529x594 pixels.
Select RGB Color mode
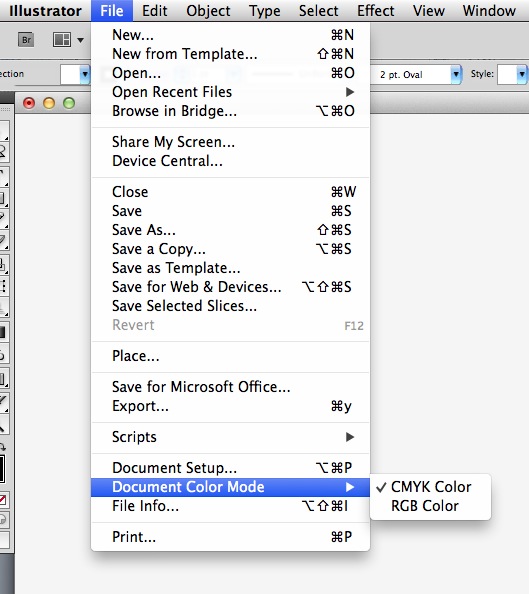point(430,506)
